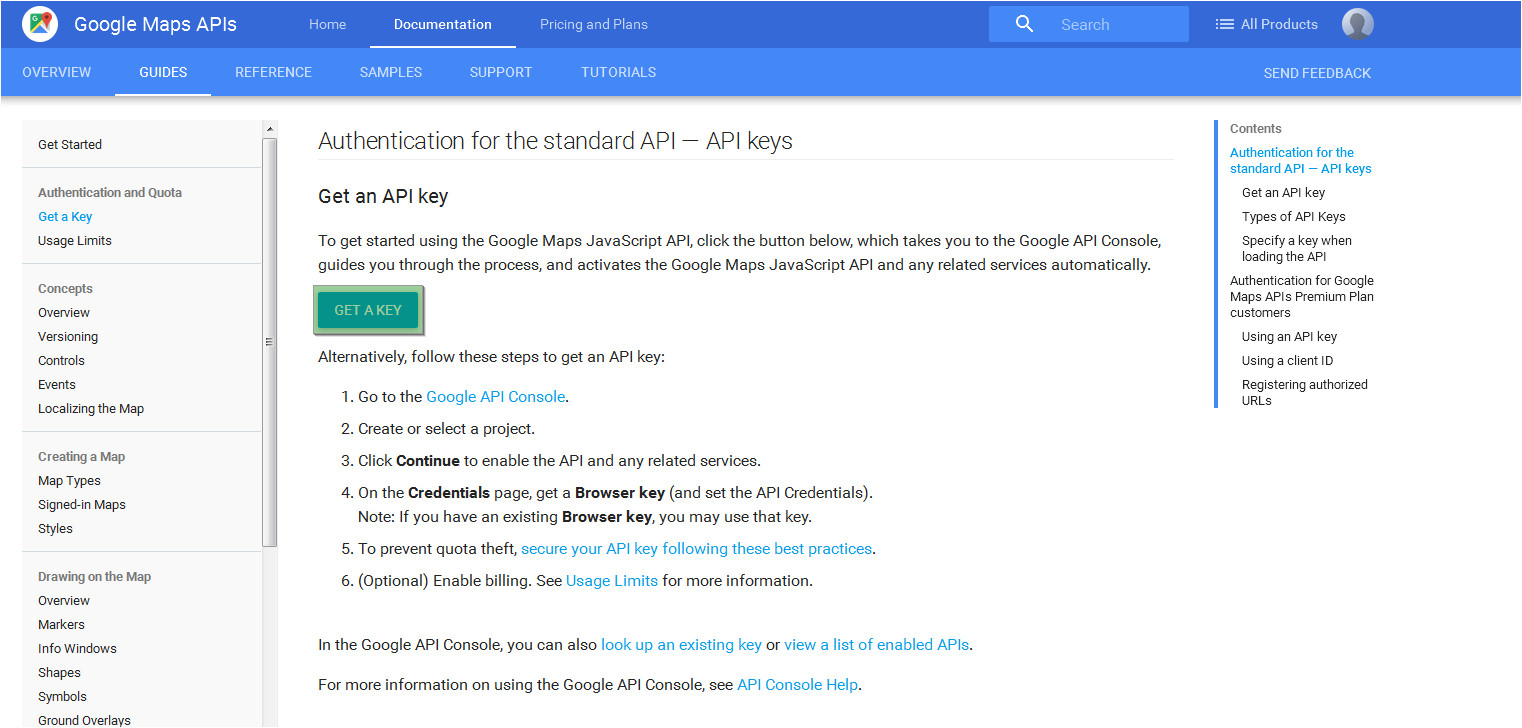Open view a list of enabled APIs link

[876, 645]
